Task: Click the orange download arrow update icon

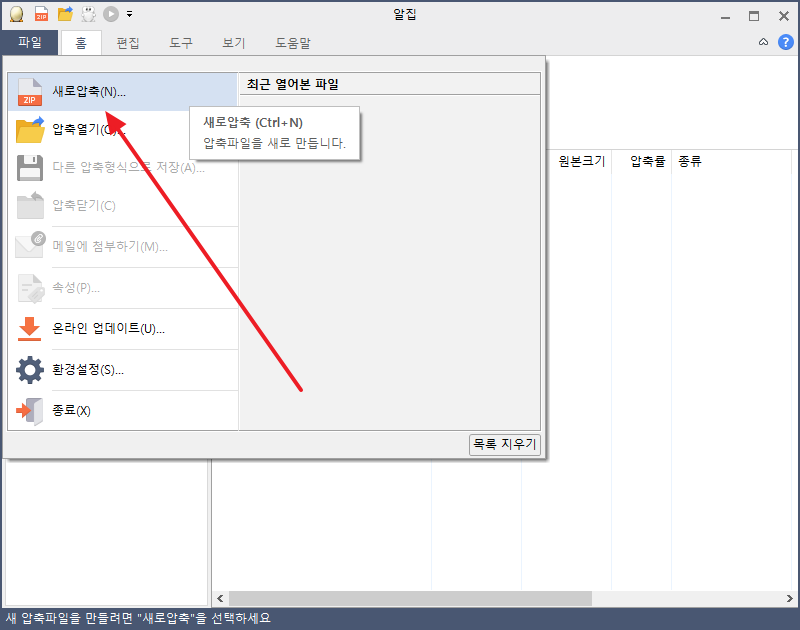Action: [29, 329]
